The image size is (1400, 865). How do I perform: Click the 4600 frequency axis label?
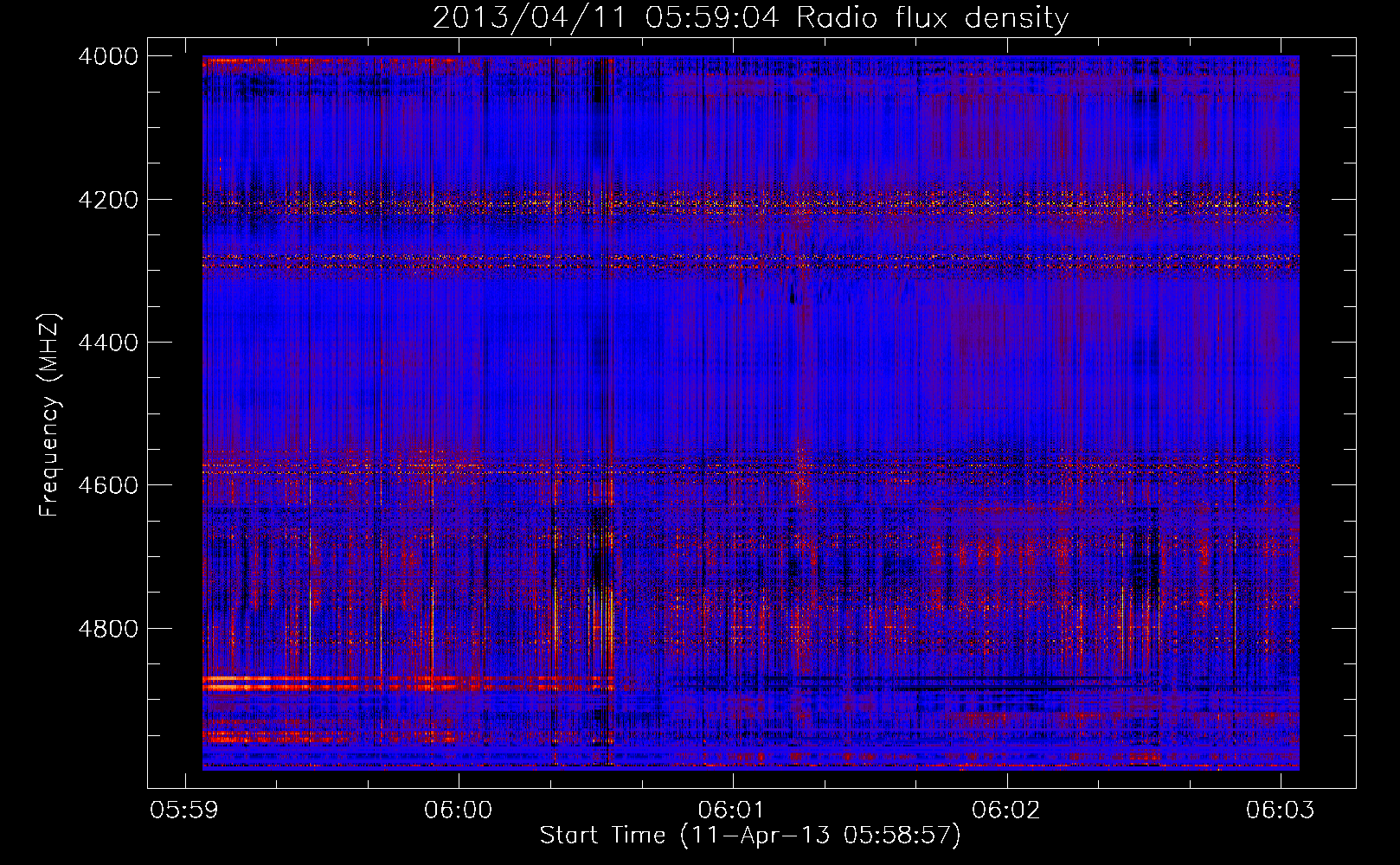tap(108, 485)
